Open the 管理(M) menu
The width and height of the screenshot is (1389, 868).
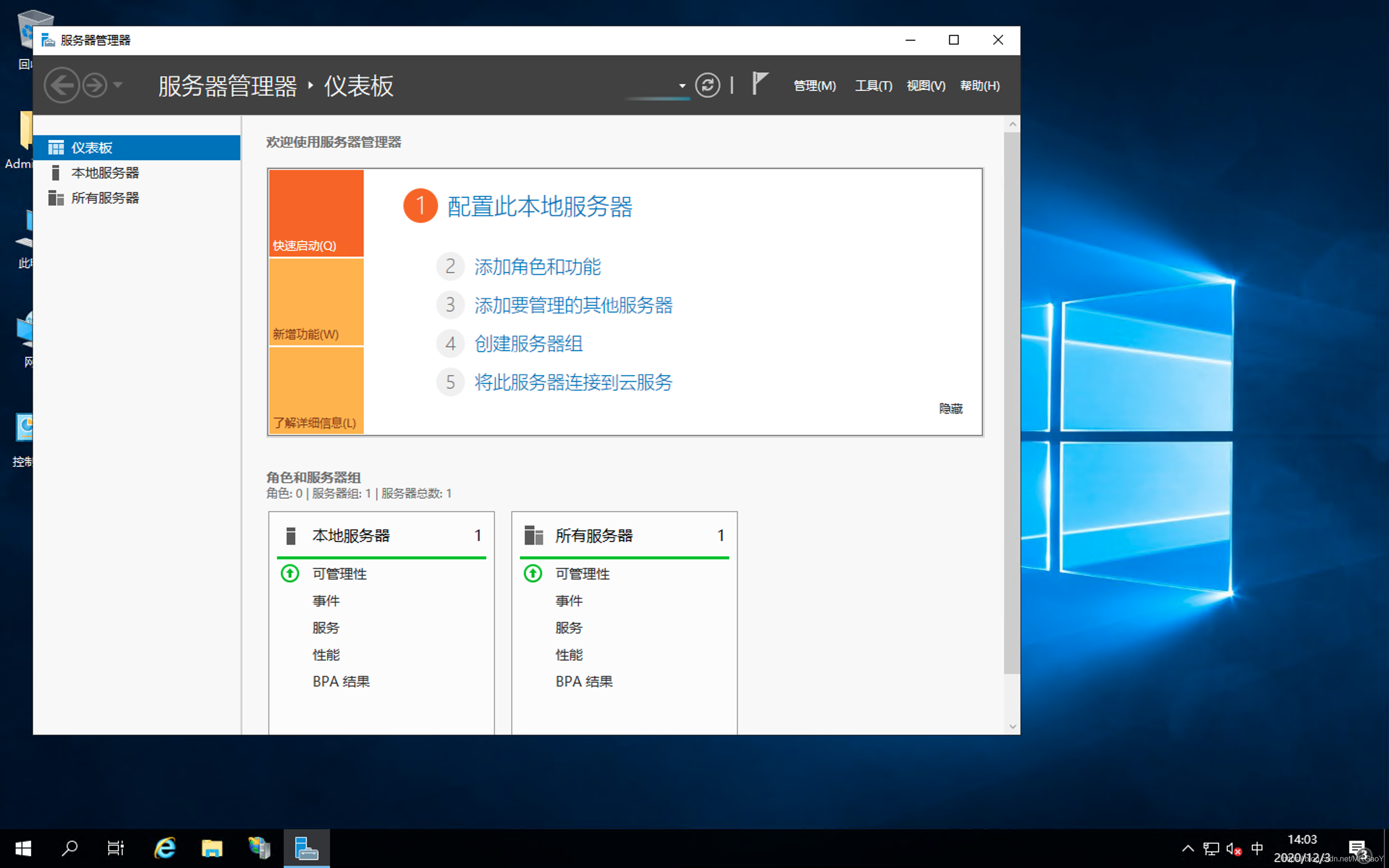click(815, 85)
